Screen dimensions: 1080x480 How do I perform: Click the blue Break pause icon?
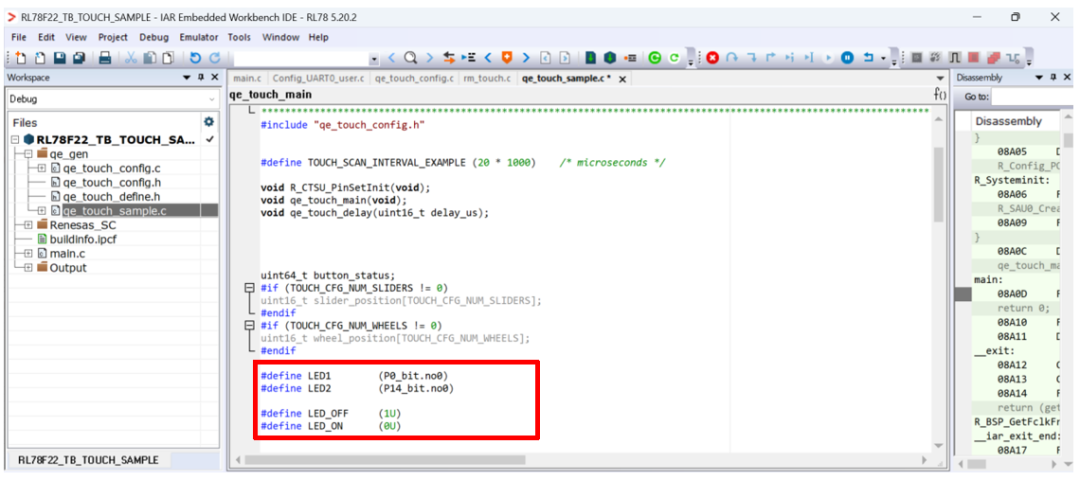point(847,59)
